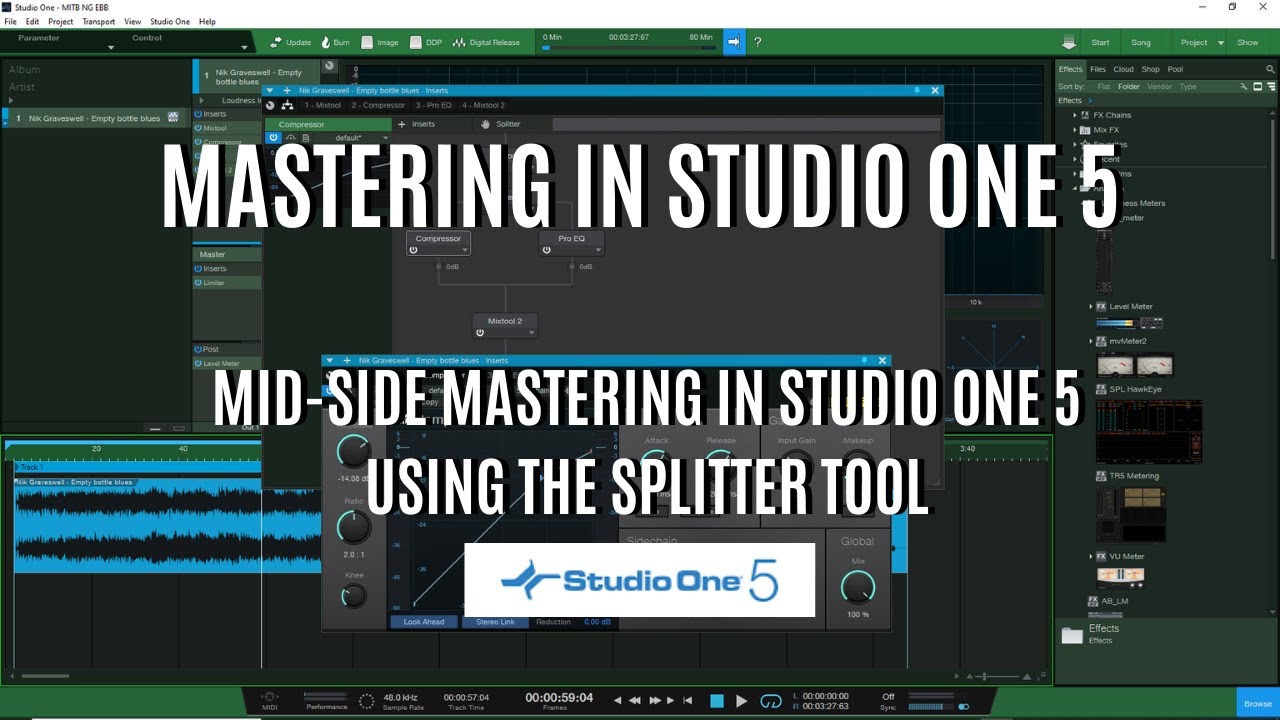1280x720 pixels.
Task: Open the Transport menu
Action: pyautogui.click(x=98, y=21)
